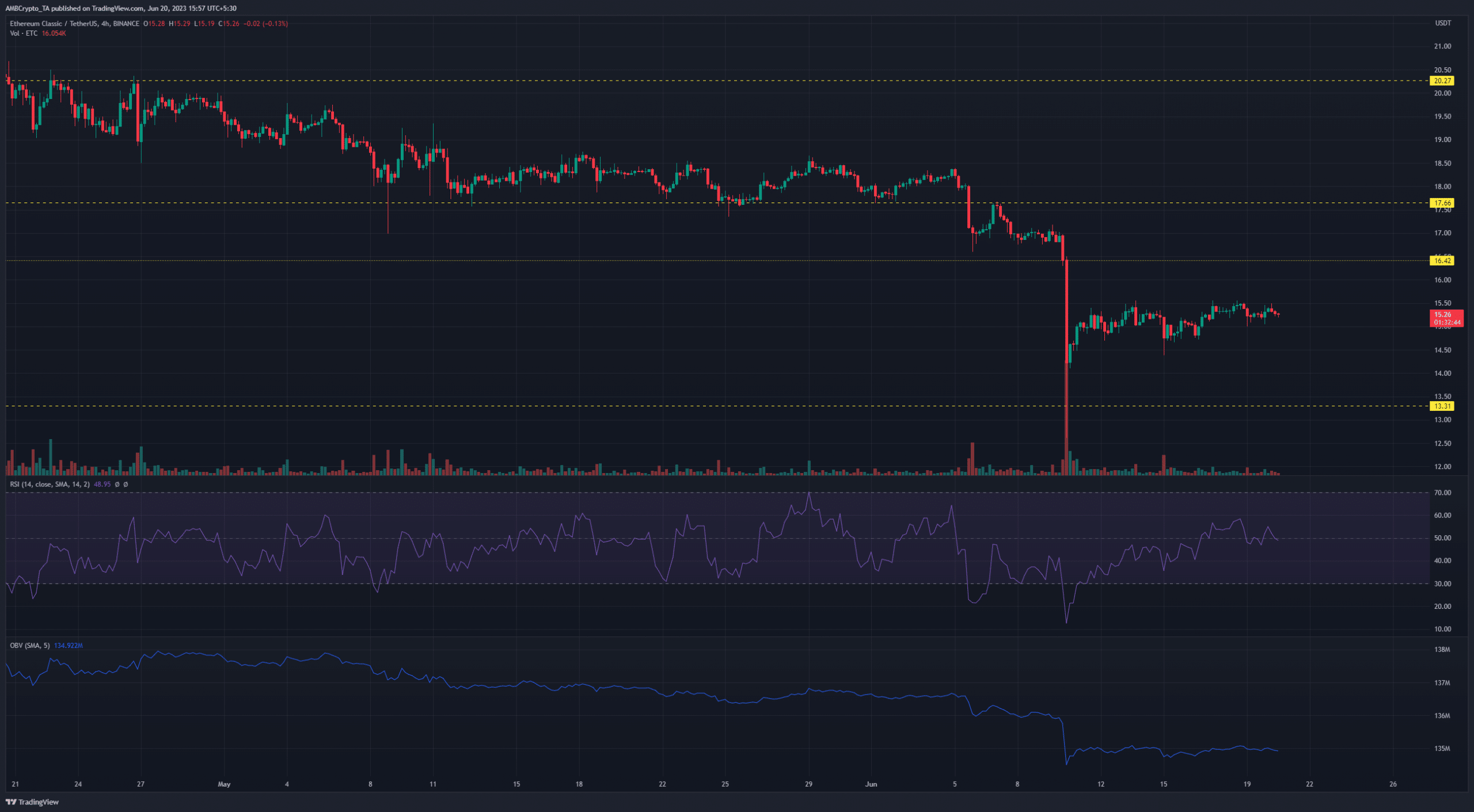The width and height of the screenshot is (1474, 812).
Task: Click the OBV value 134.922M
Action: tap(69, 646)
